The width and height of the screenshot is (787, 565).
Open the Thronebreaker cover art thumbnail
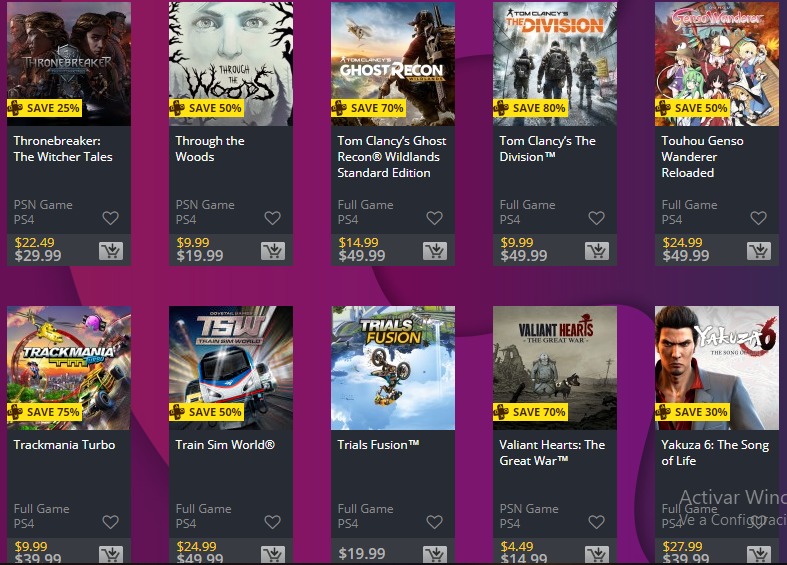[x=69, y=64]
